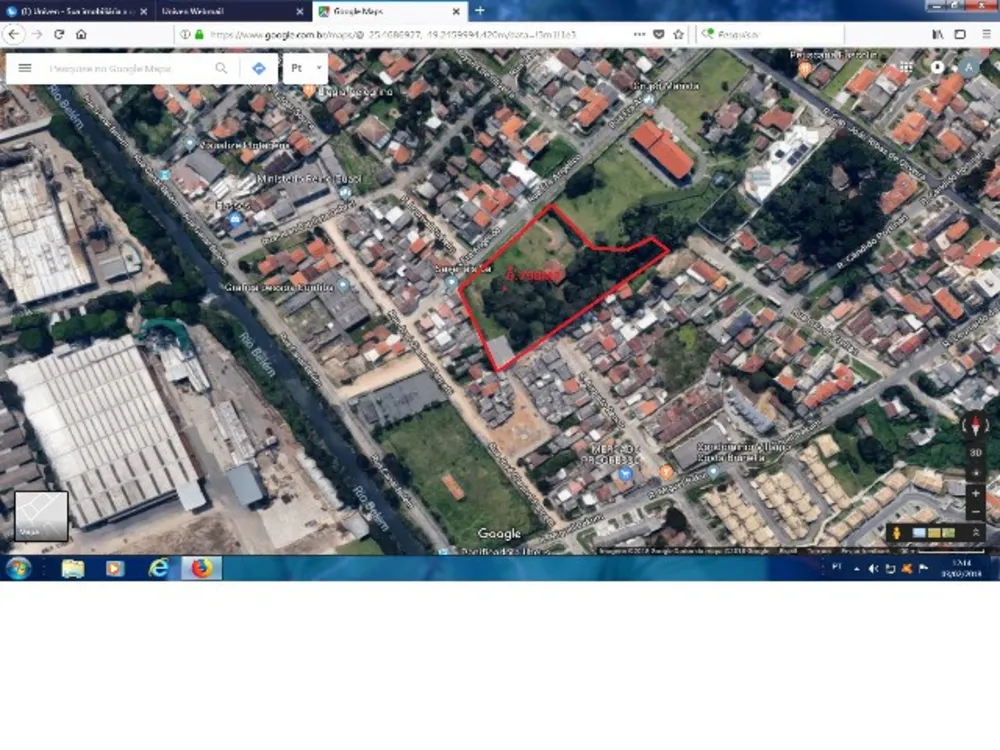Zoom in with the plus button
The height and width of the screenshot is (750, 1000).
[975, 494]
